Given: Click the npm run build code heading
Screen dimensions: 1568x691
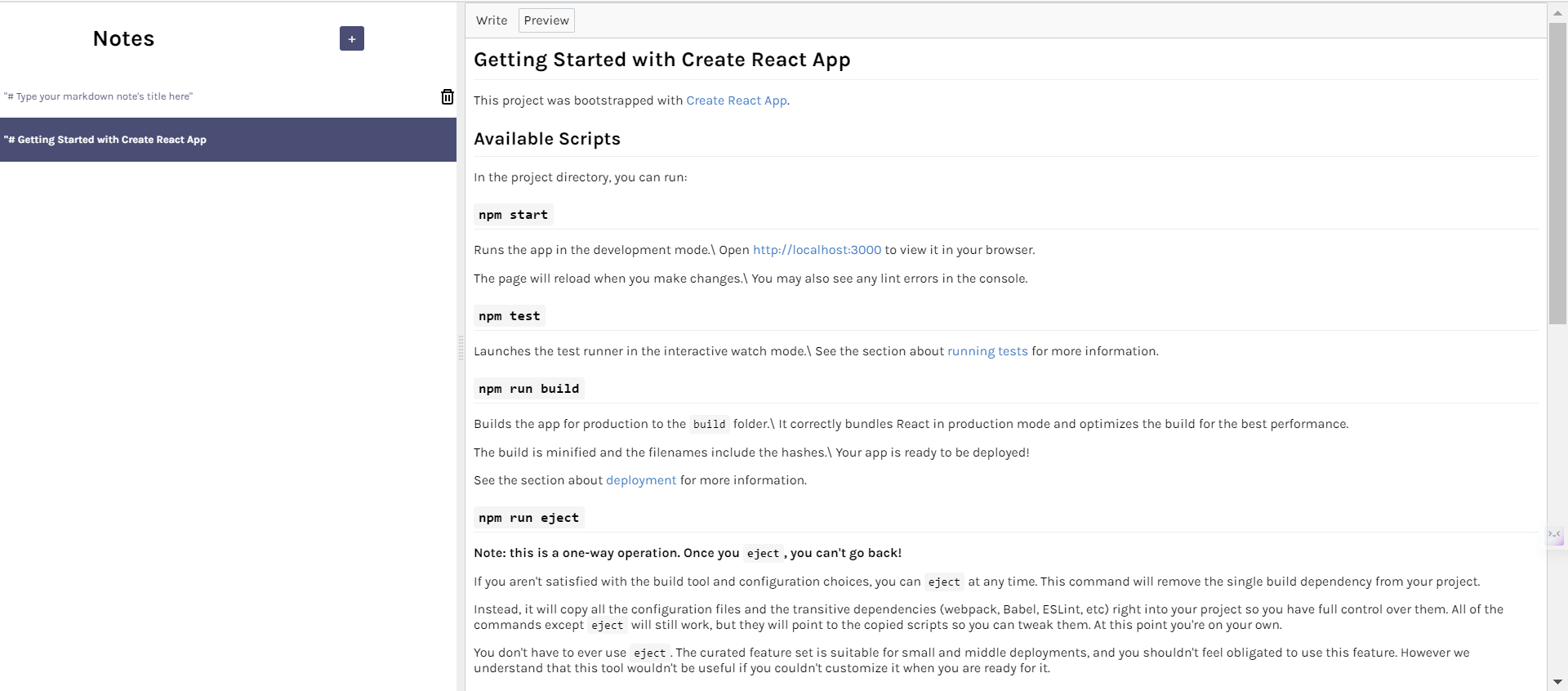Looking at the screenshot, I should coord(528,389).
